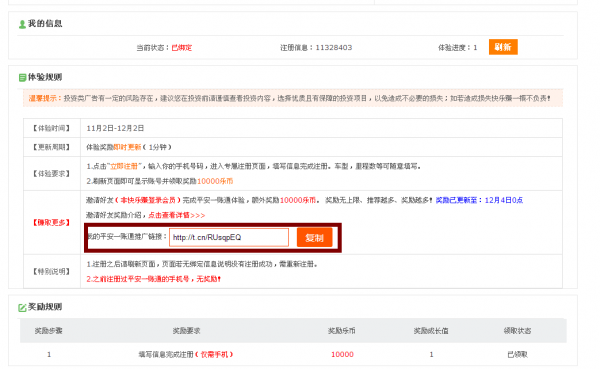Click the 体验规则 green list icon
Screen dimensions: 600x369
pyautogui.click(x=22, y=78)
